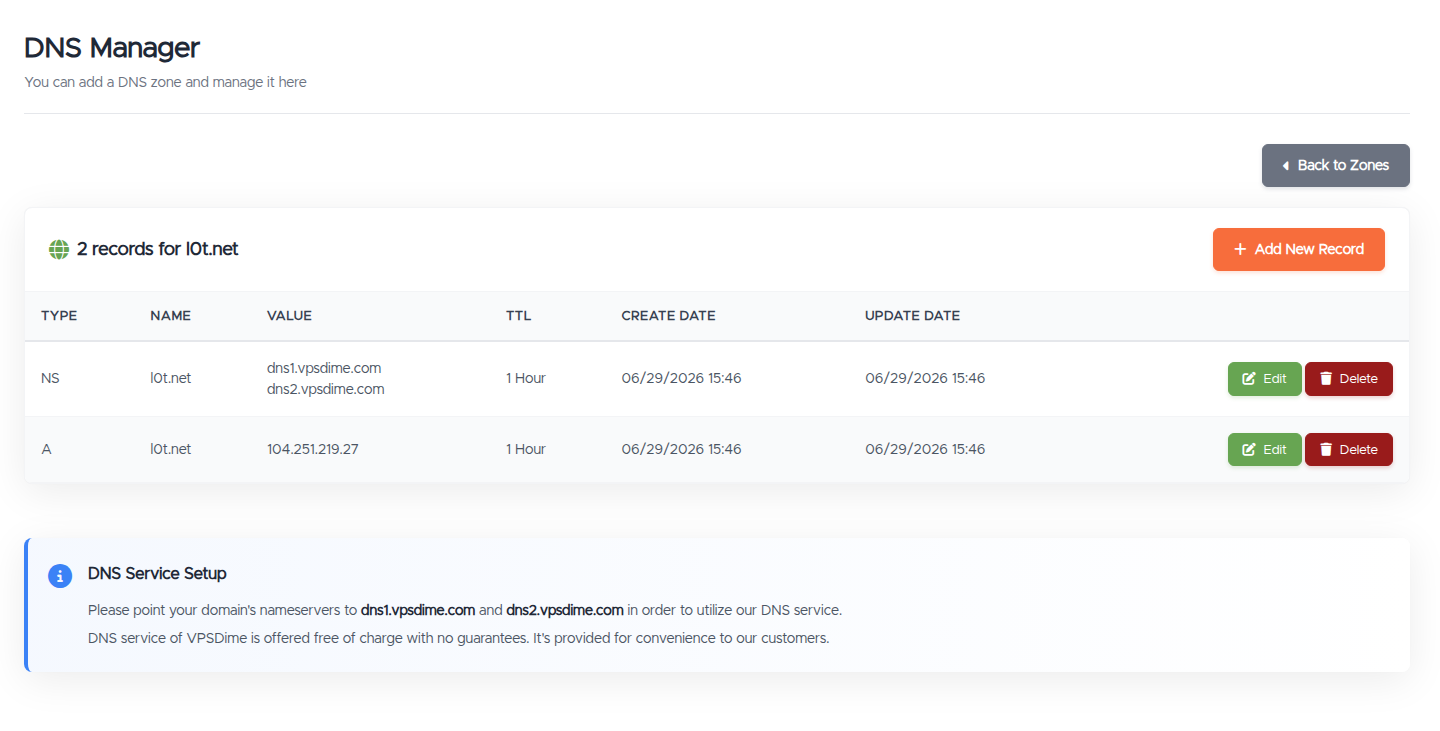Click the UPDATE DATE column header
This screenshot has height=731, width=1440.
click(912, 316)
